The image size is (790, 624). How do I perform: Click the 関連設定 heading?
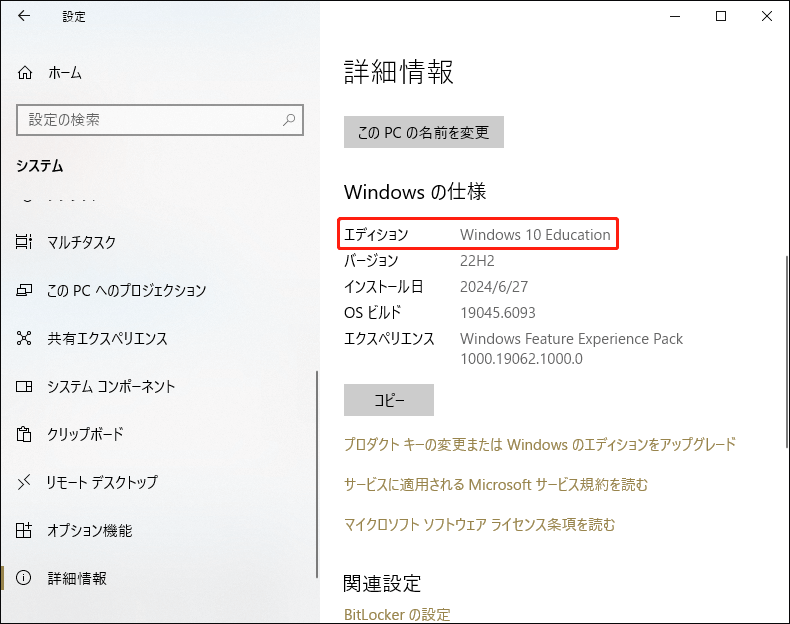(382, 583)
